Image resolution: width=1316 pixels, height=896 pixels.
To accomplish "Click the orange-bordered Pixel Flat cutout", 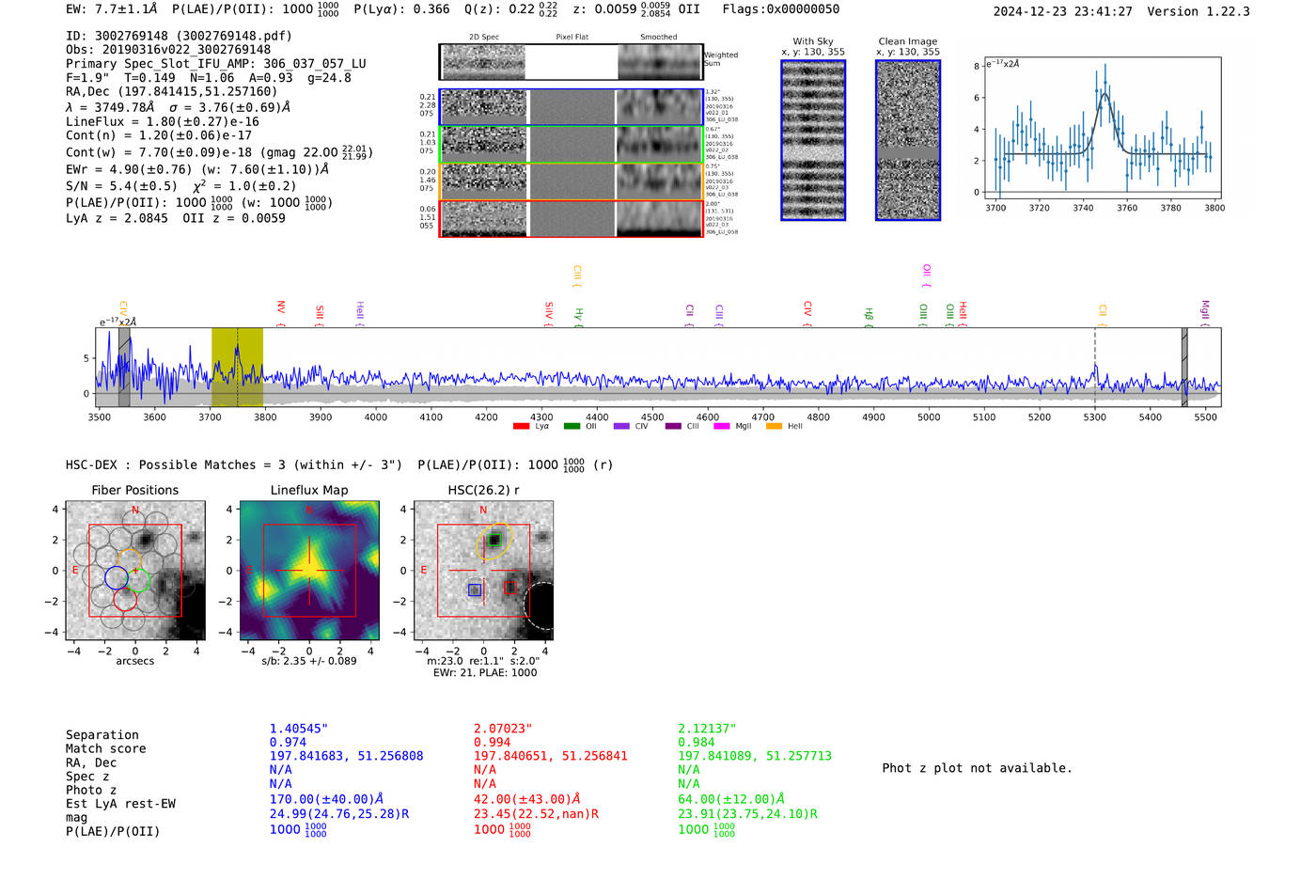I will (572, 181).
